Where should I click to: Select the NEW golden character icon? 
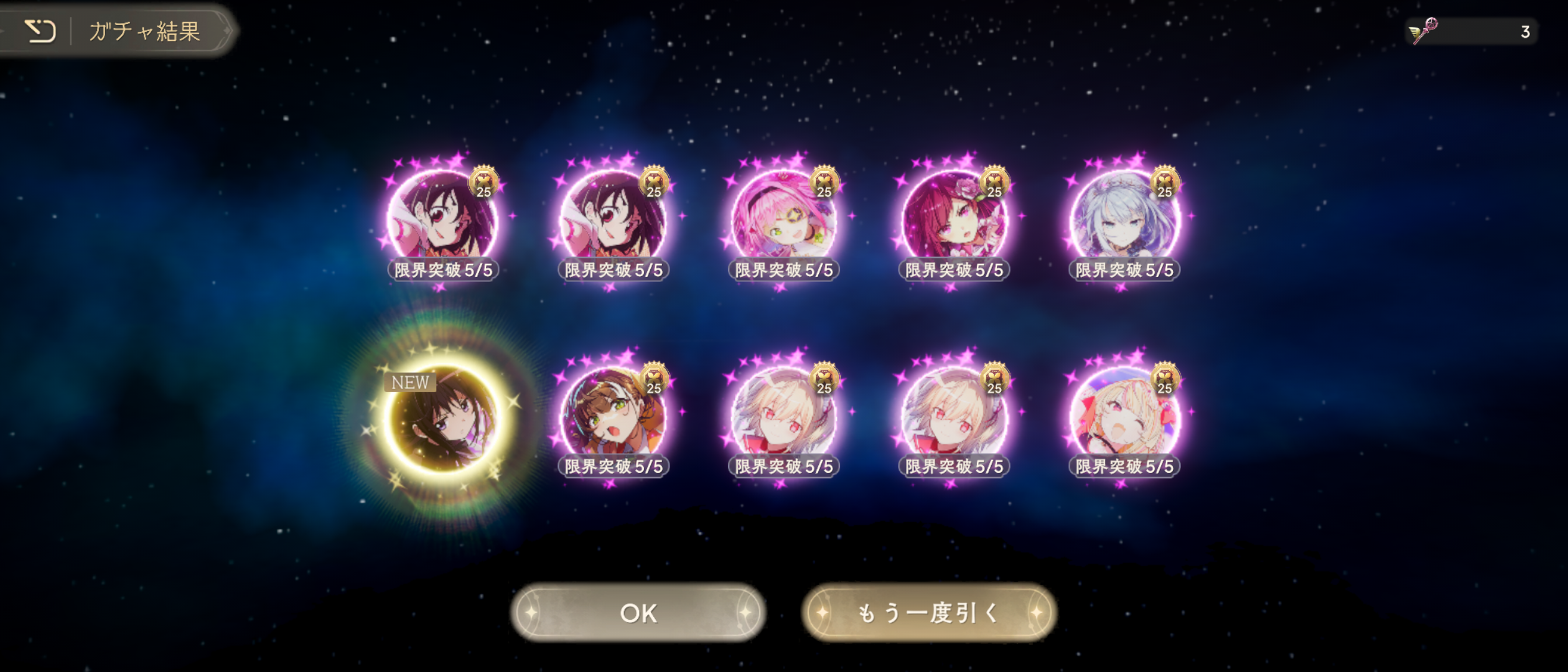point(443,418)
